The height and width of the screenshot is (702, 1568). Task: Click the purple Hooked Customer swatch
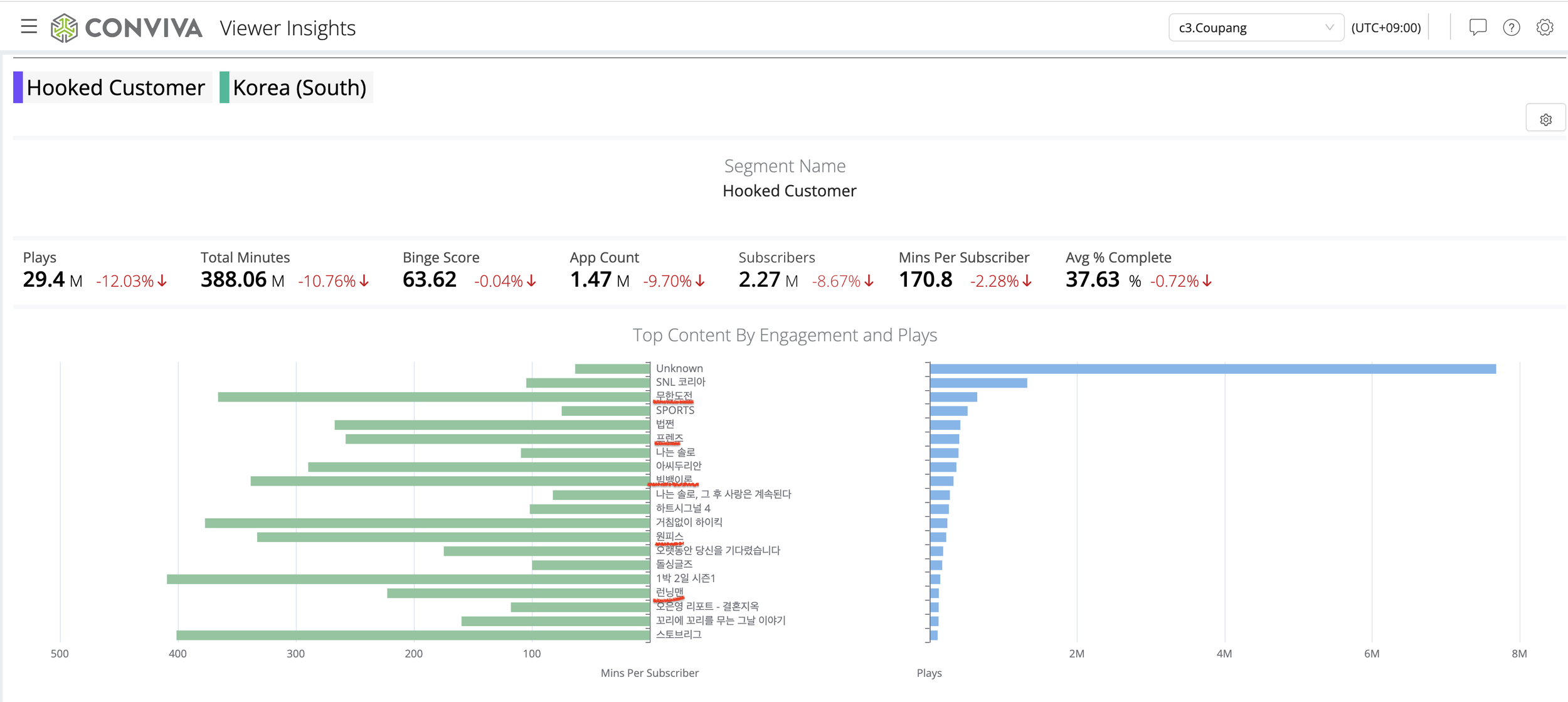click(x=18, y=87)
